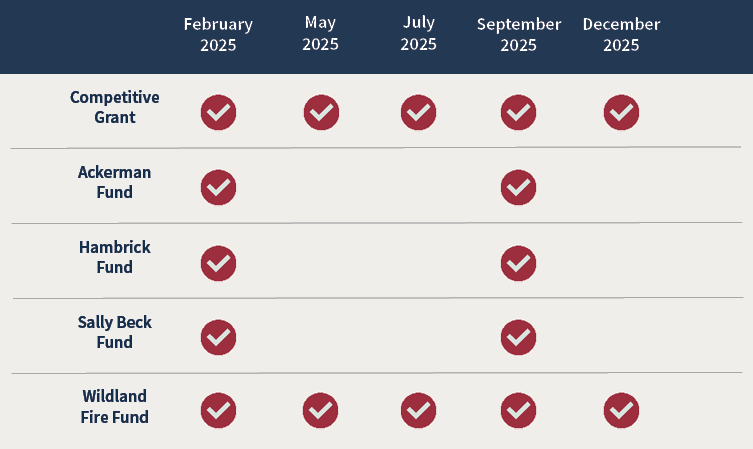
Task: Select the December 2025 column header
Action: point(621,35)
